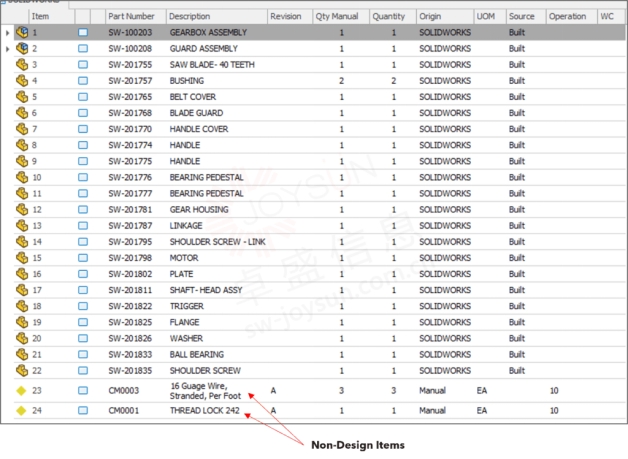Click the Source column header
Image resolution: width=628 pixels, height=459 pixels.
(526, 16)
